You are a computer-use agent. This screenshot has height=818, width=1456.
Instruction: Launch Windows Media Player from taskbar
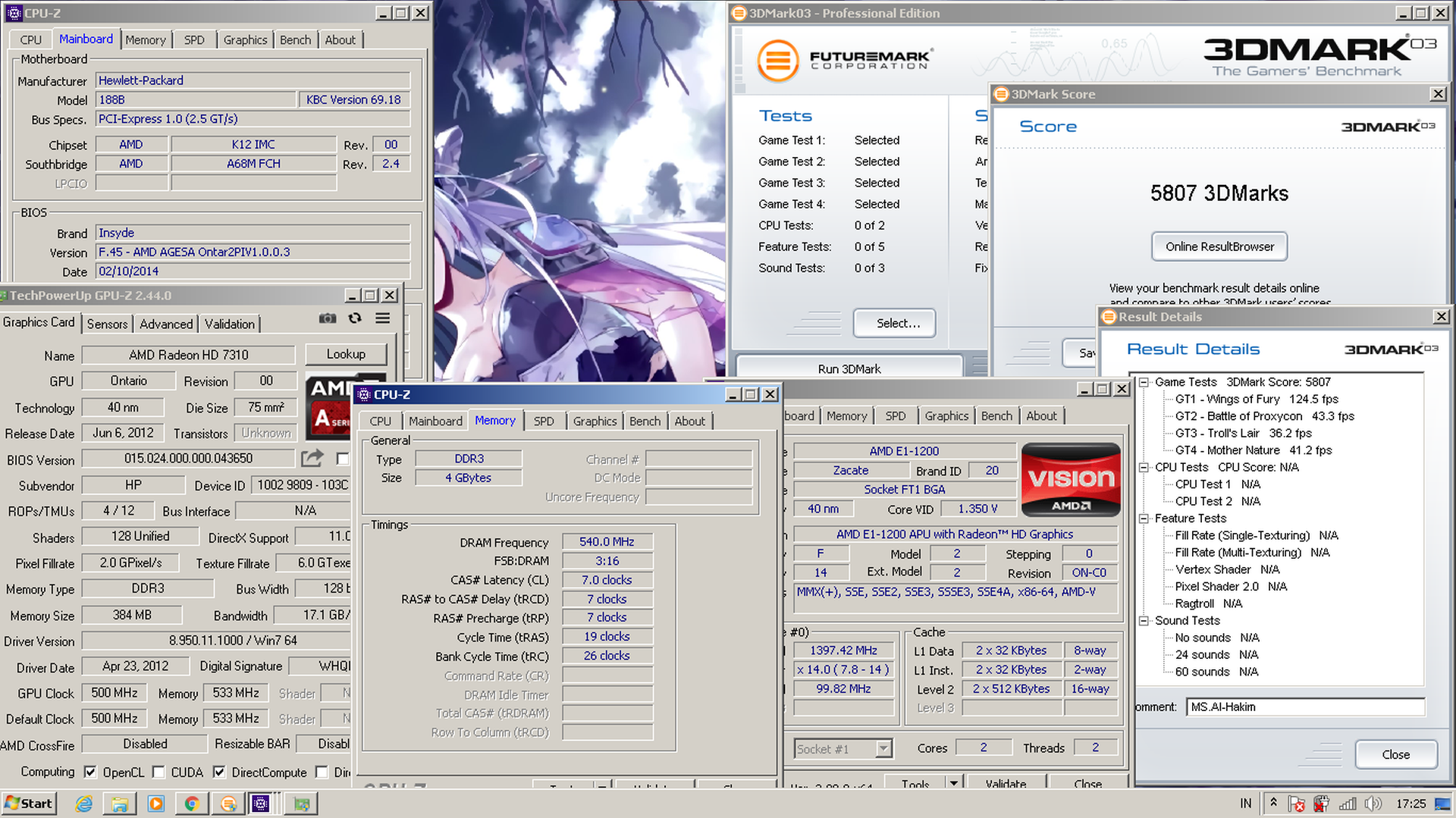pos(156,804)
